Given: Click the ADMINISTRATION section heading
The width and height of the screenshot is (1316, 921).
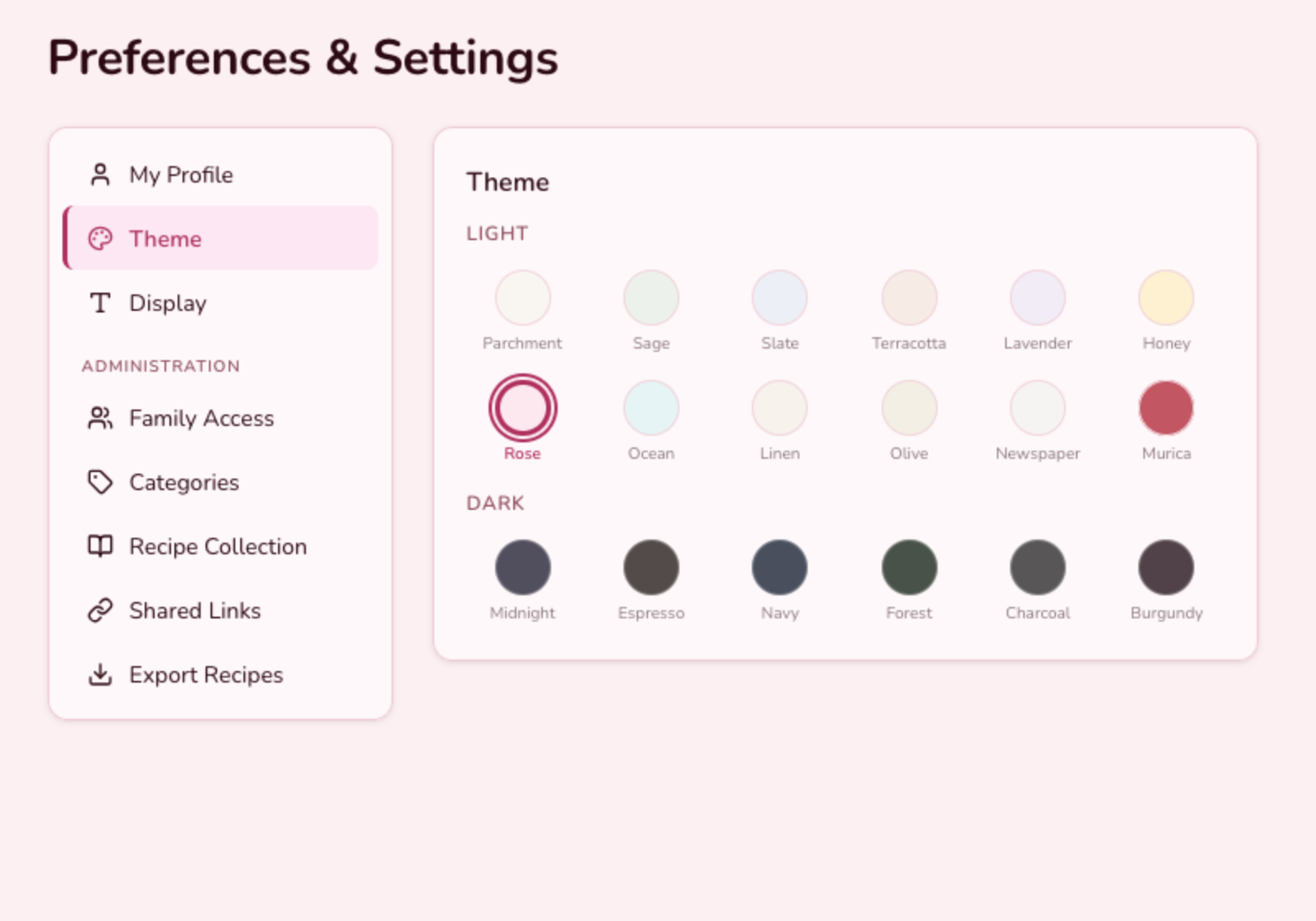Looking at the screenshot, I should click(161, 366).
